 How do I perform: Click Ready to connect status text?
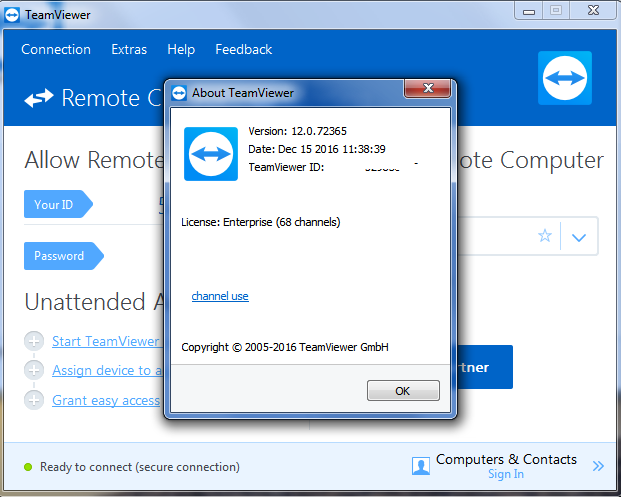140,467
